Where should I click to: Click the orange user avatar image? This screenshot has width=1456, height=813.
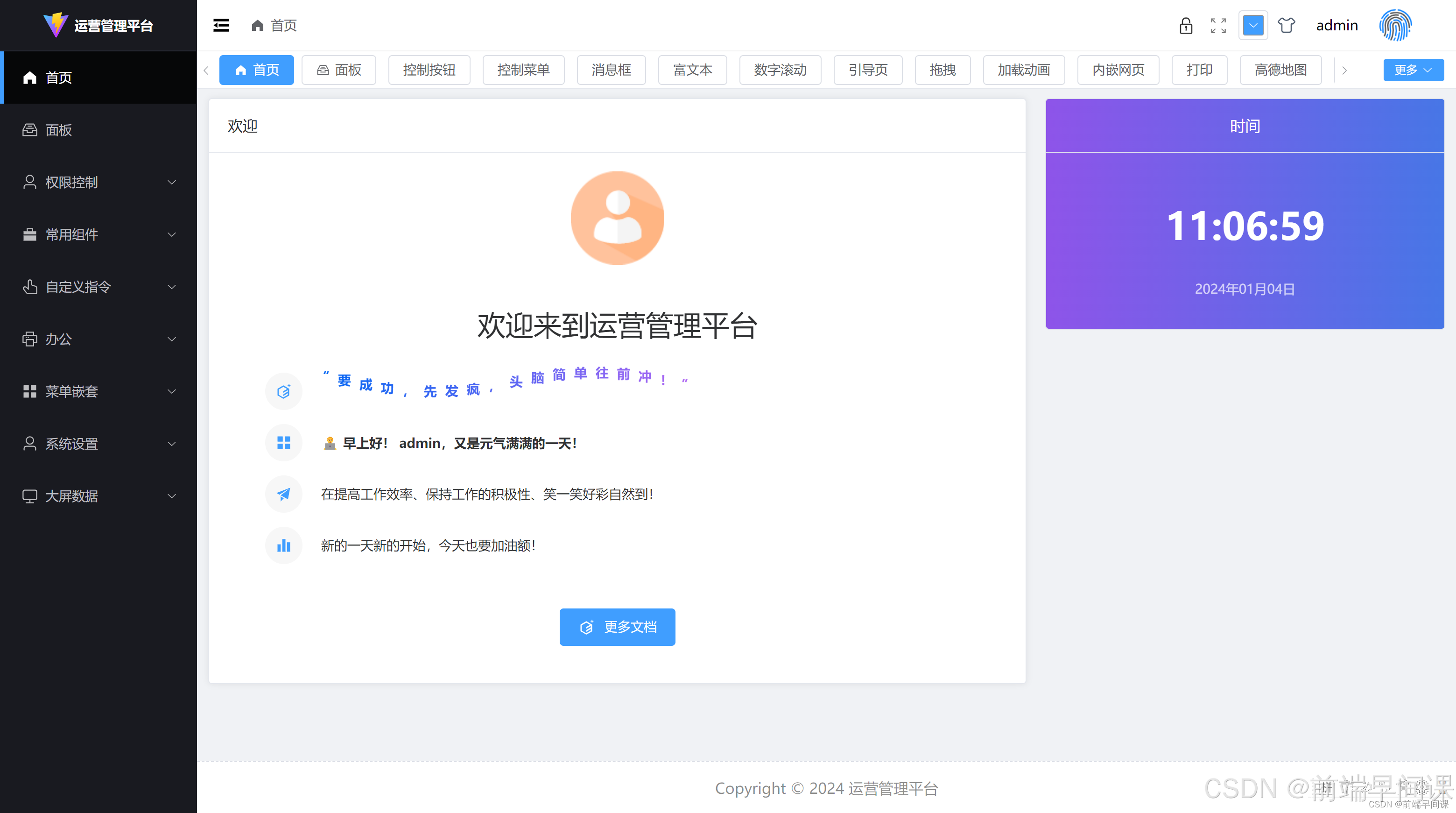617,218
